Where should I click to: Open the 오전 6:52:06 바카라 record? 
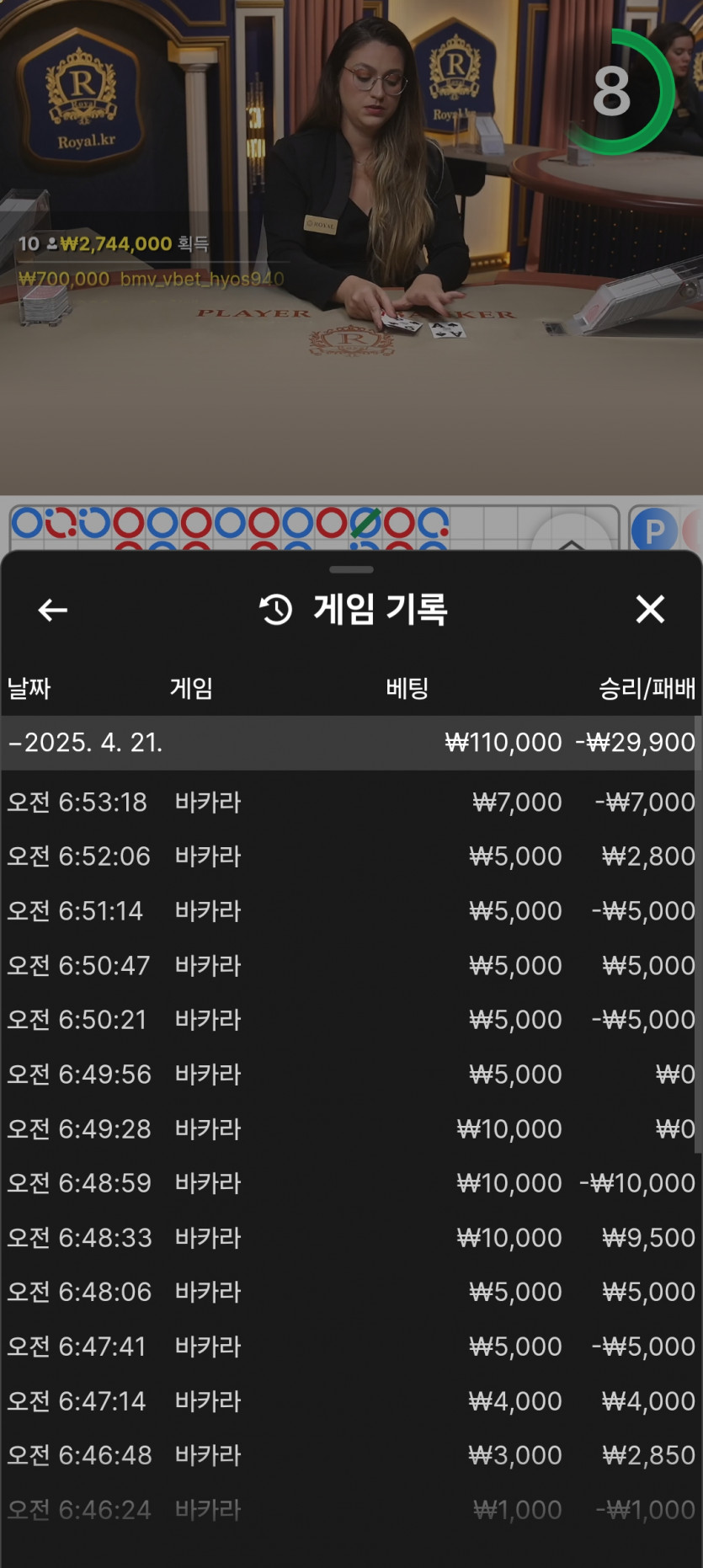point(351,856)
